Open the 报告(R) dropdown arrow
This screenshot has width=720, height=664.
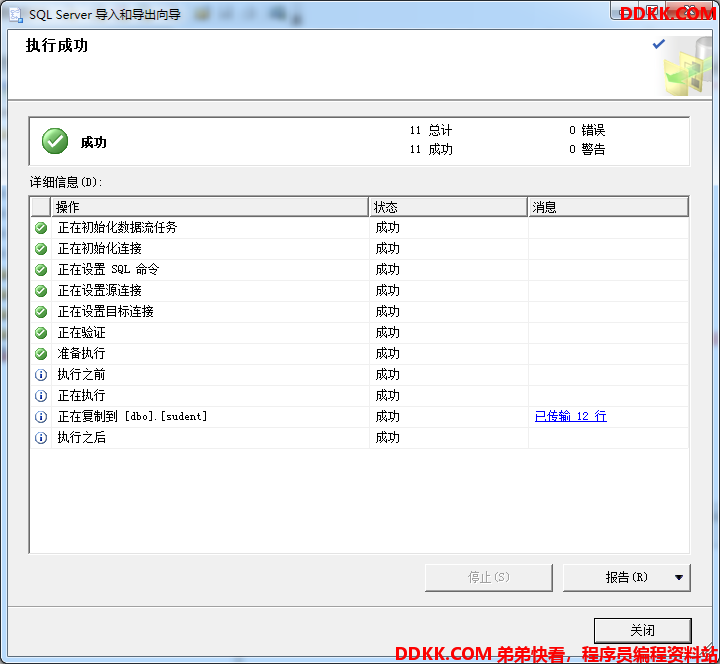tap(679, 578)
